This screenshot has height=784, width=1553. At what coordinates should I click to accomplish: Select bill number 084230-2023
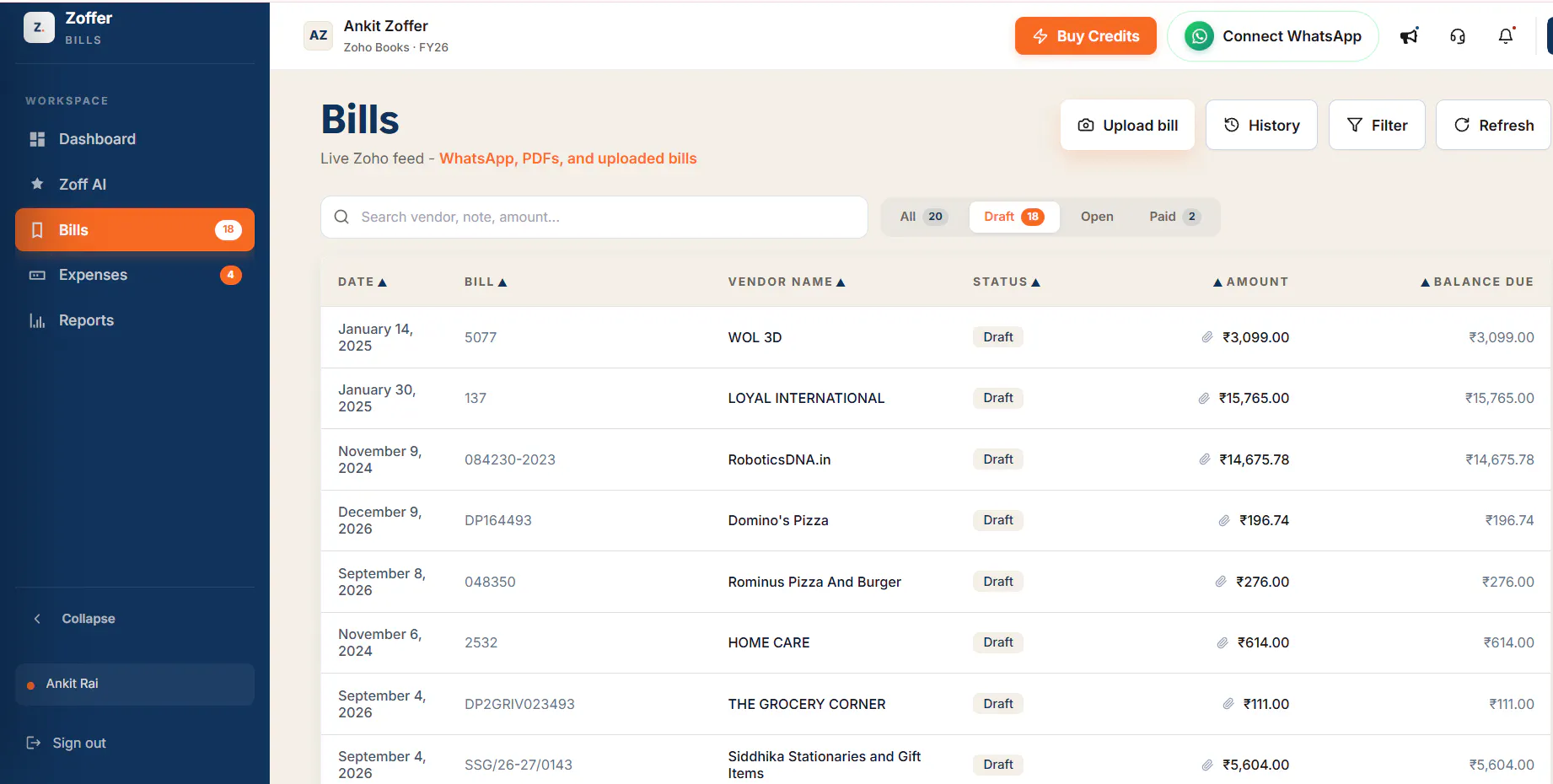click(510, 459)
